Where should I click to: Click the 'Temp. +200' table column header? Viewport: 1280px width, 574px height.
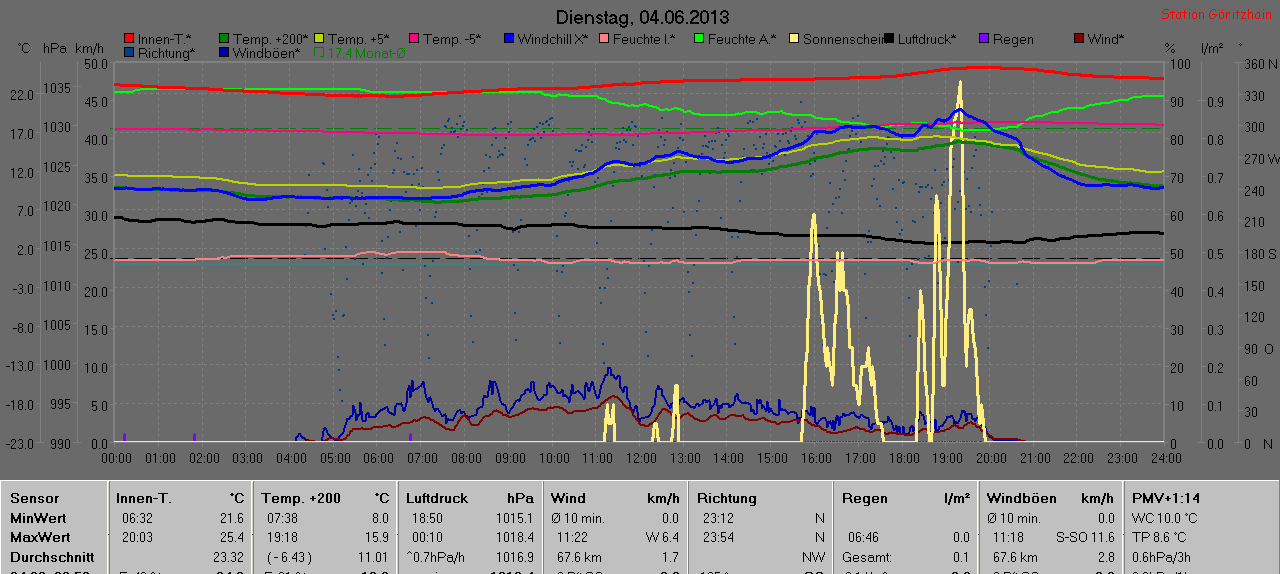pyautogui.click(x=301, y=498)
